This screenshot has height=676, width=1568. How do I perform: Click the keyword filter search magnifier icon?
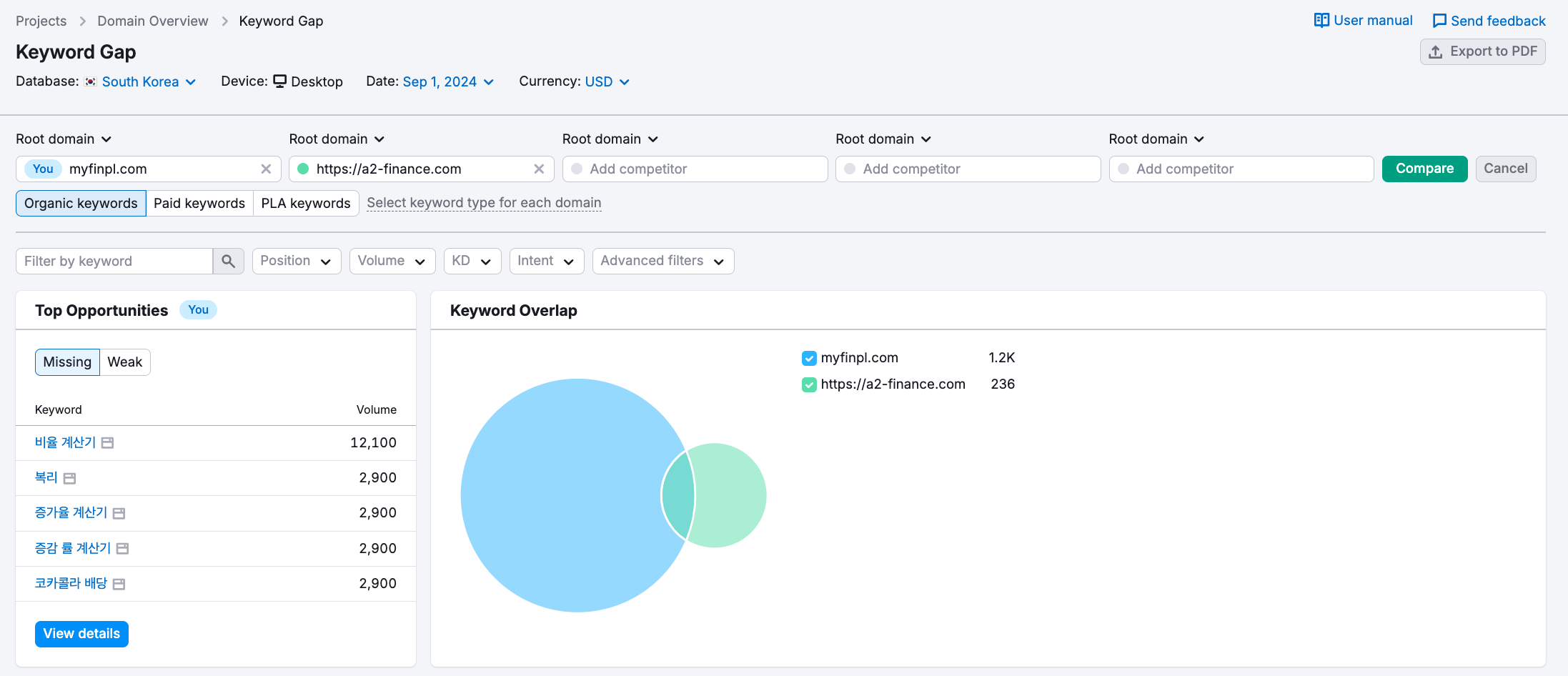point(229,262)
